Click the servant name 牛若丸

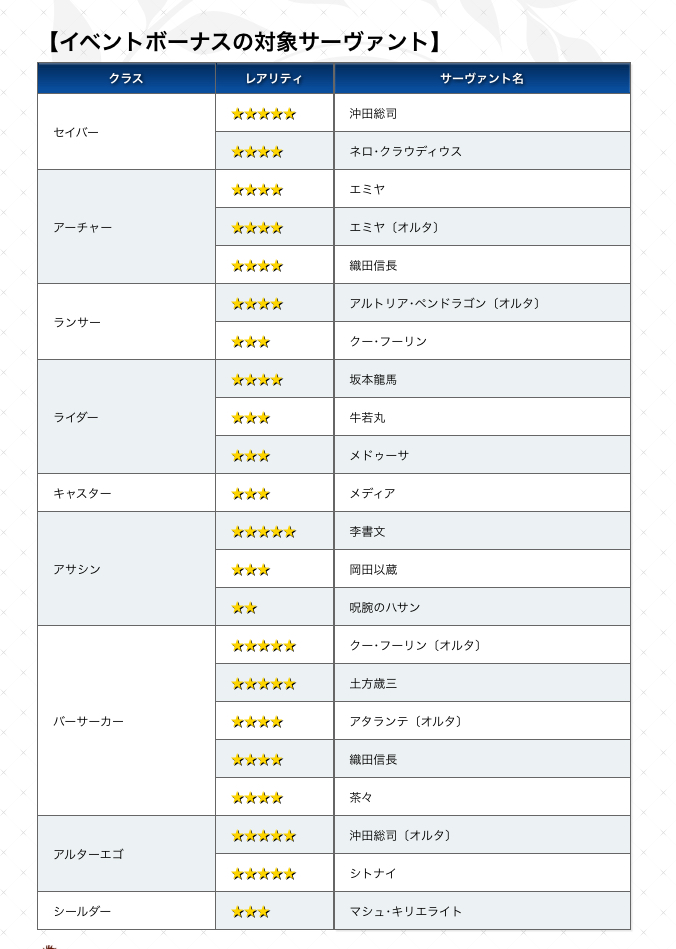point(367,418)
